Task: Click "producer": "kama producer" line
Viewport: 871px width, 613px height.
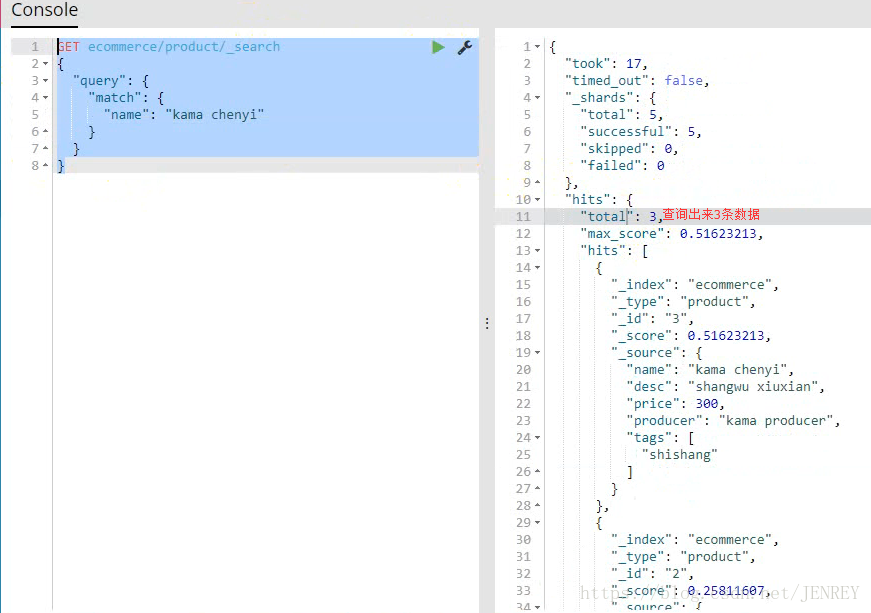Action: point(733,421)
